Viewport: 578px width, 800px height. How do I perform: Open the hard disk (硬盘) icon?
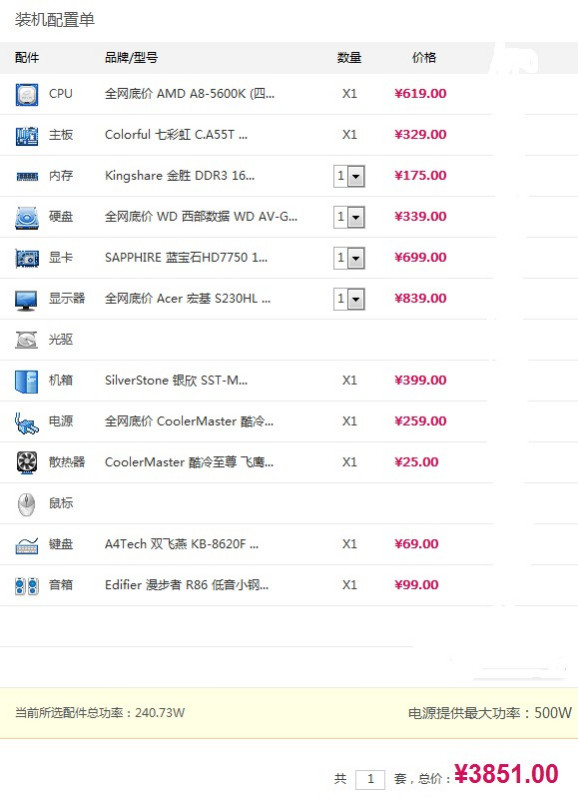pyautogui.click(x=27, y=217)
